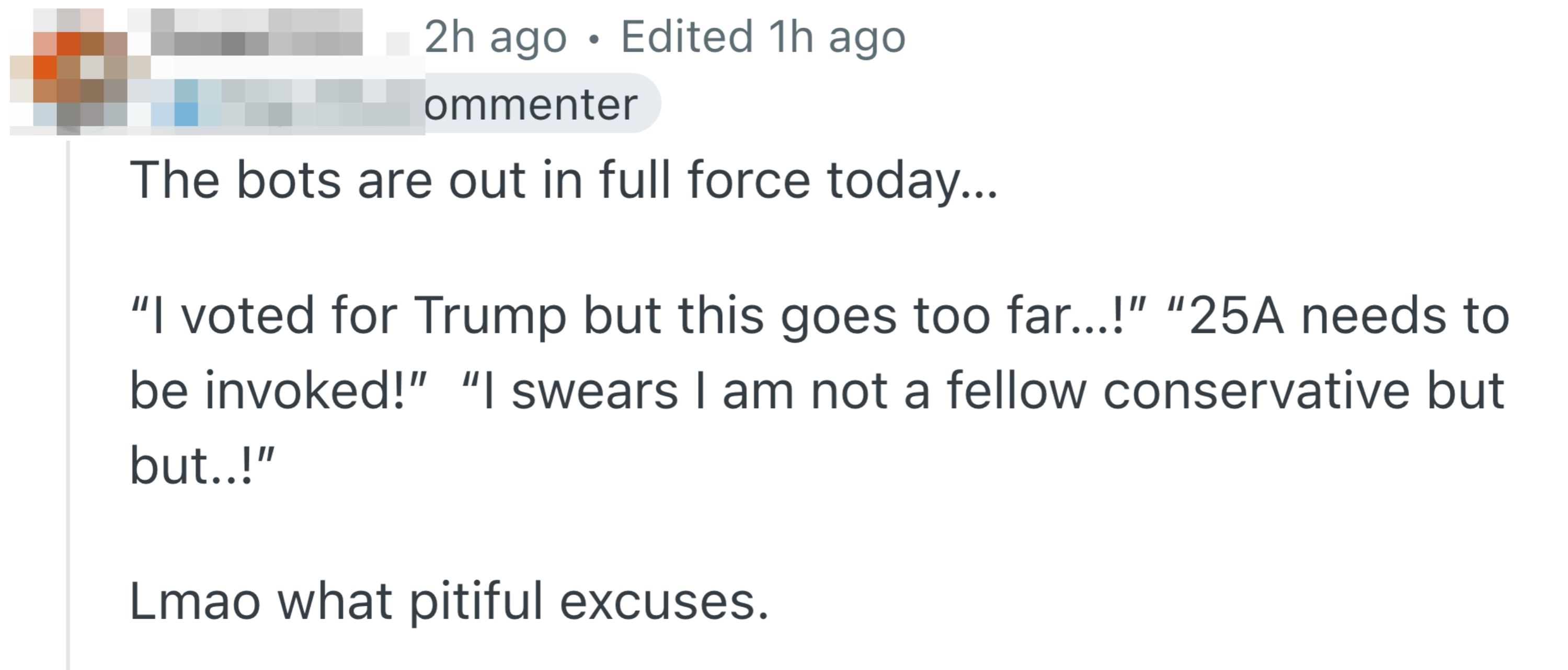
Task: Click the Commenter badge pill
Action: (536, 105)
